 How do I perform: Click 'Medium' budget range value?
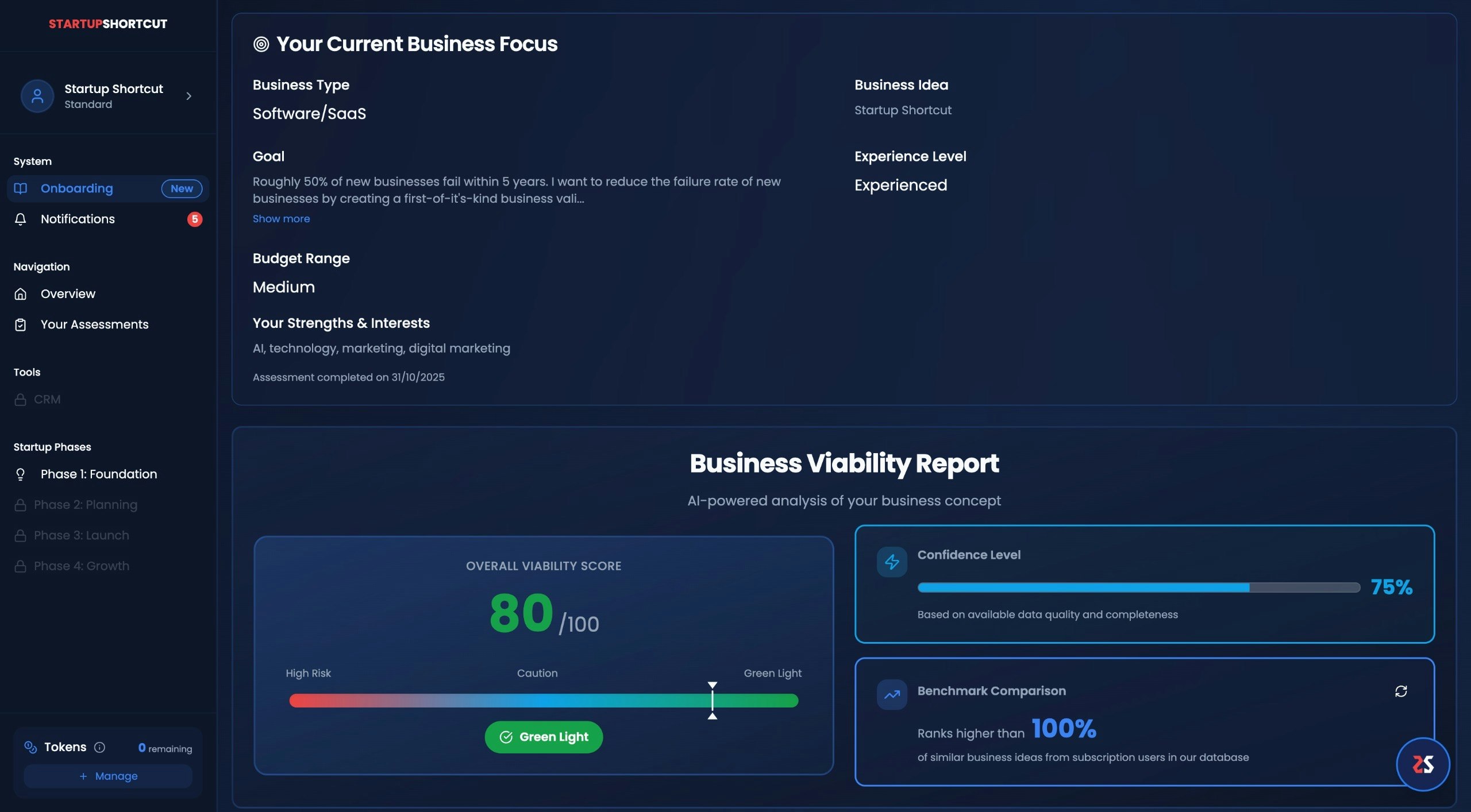284,287
